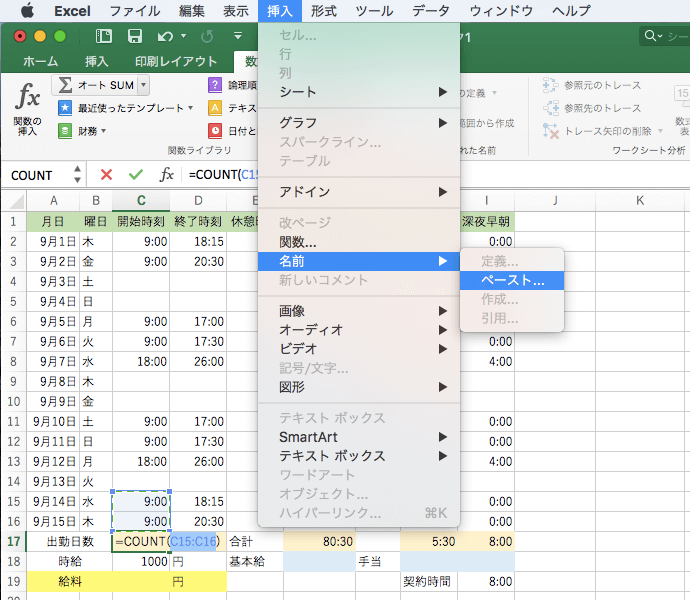Open the ファイル menu
The image size is (690, 600).
pyautogui.click(x=135, y=11)
